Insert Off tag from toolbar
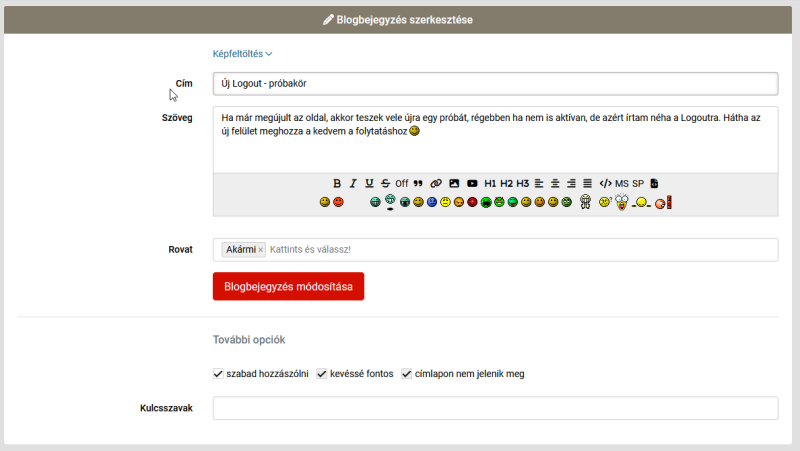 click(x=402, y=183)
